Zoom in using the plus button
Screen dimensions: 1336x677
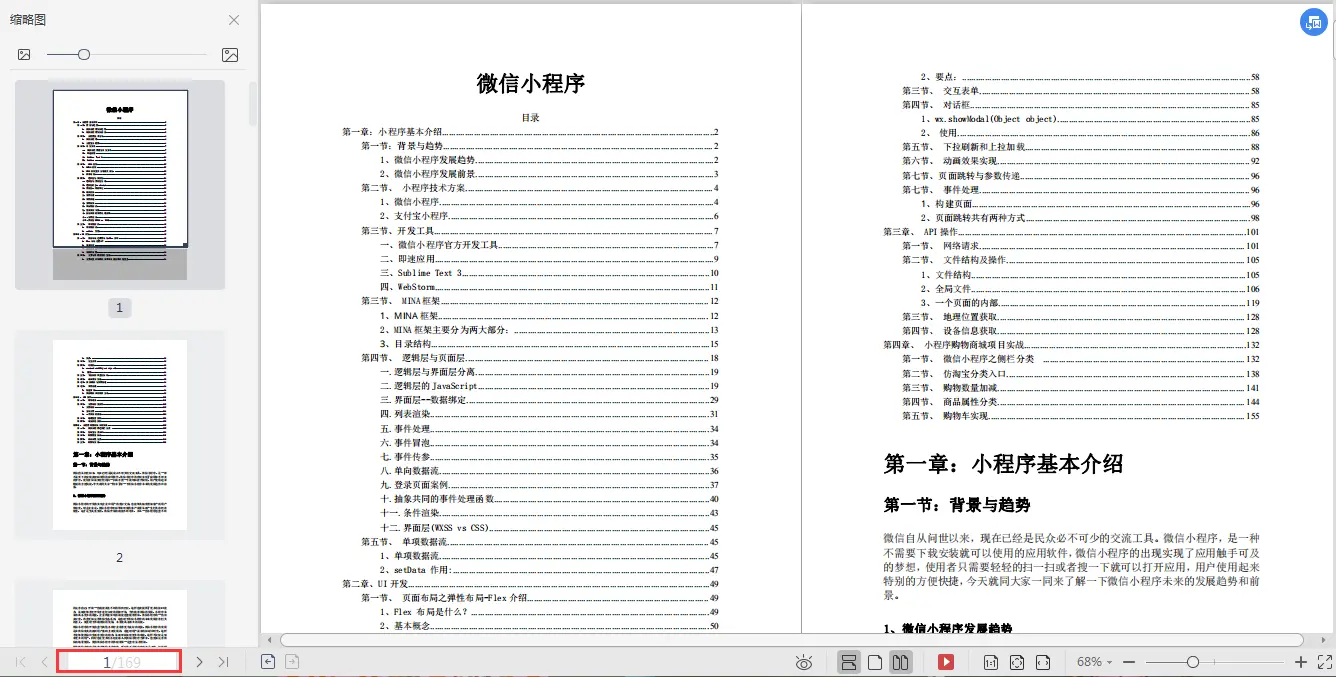pyautogui.click(x=1299, y=661)
